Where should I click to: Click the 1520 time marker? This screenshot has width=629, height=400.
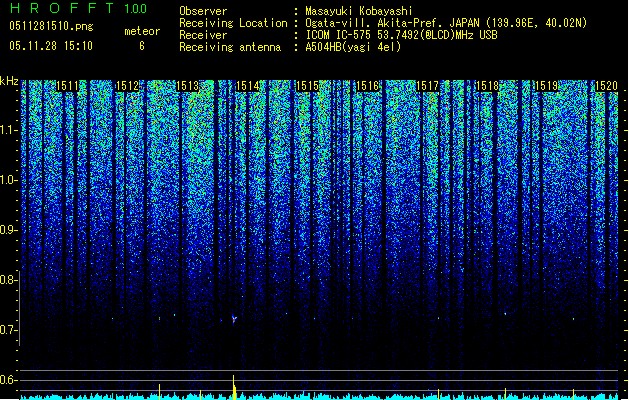(607, 86)
